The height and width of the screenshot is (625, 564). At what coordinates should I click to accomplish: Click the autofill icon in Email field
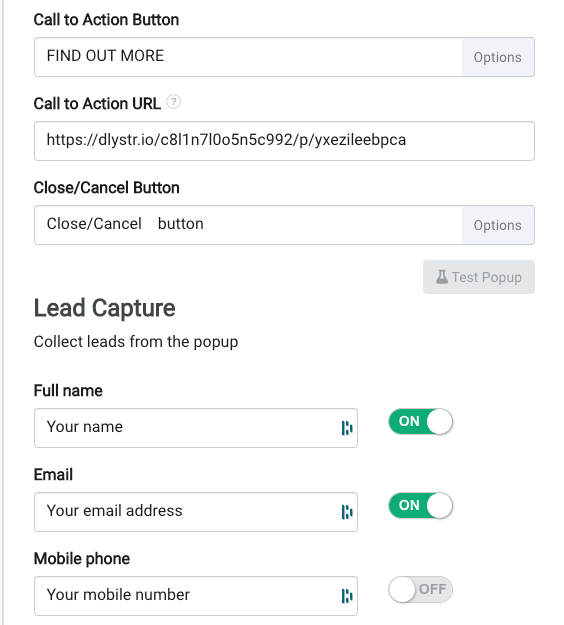pos(347,512)
